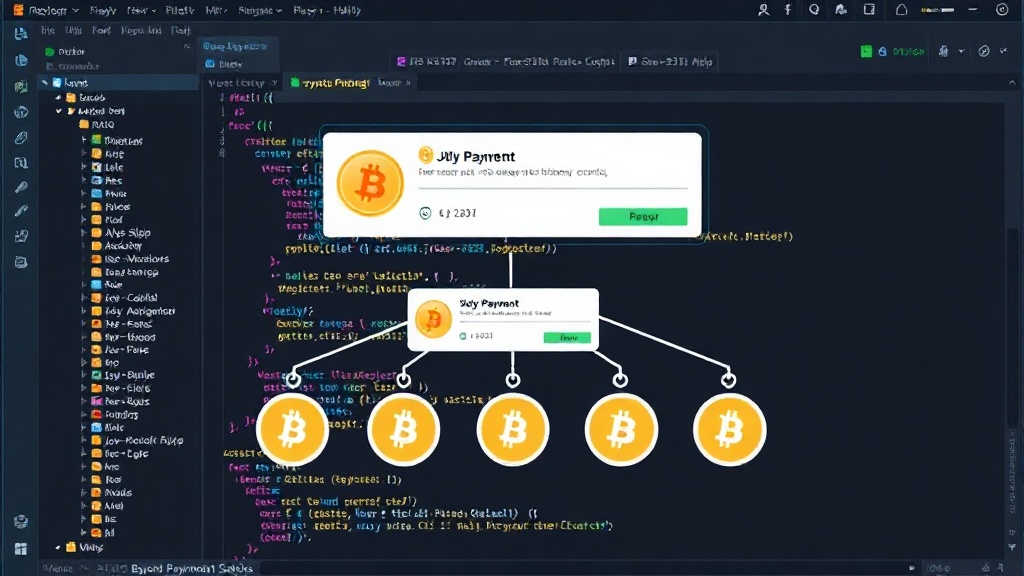Open the building chart icon in left sidebar
Screen dimensions: 1024x576
tap(21, 33)
